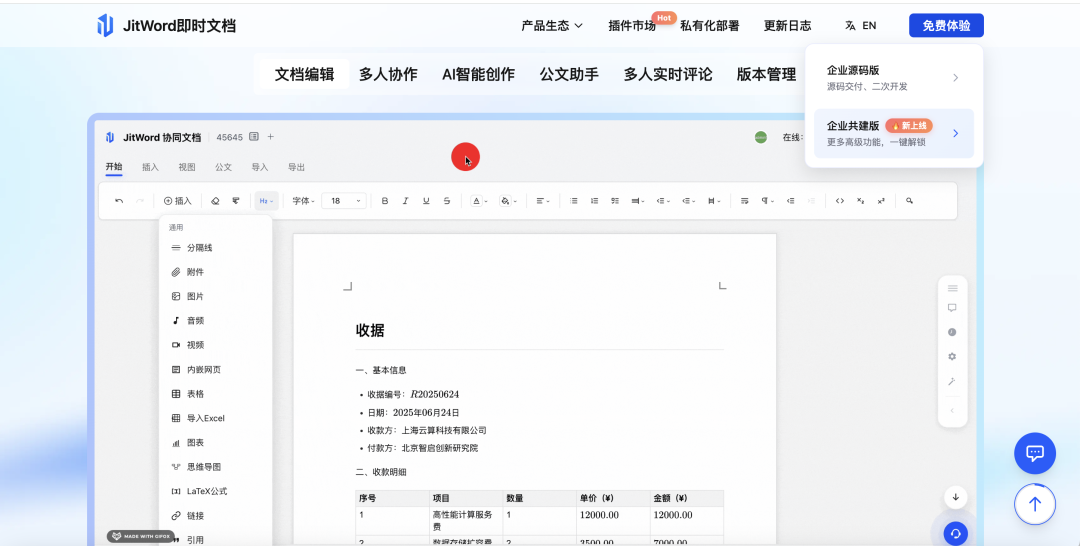This screenshot has width=1080, height=546.
Task: Toggle bulleted list
Action: pyautogui.click(x=573, y=201)
